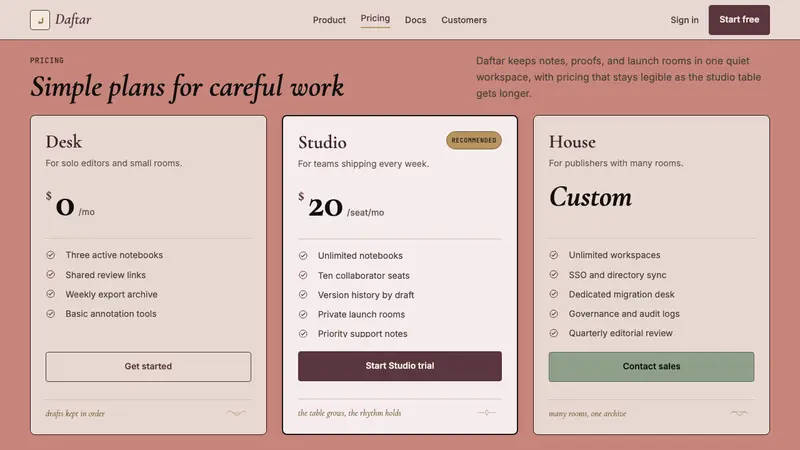Click check icon beside Version history by draft
This screenshot has width=800, height=450.
click(x=303, y=294)
